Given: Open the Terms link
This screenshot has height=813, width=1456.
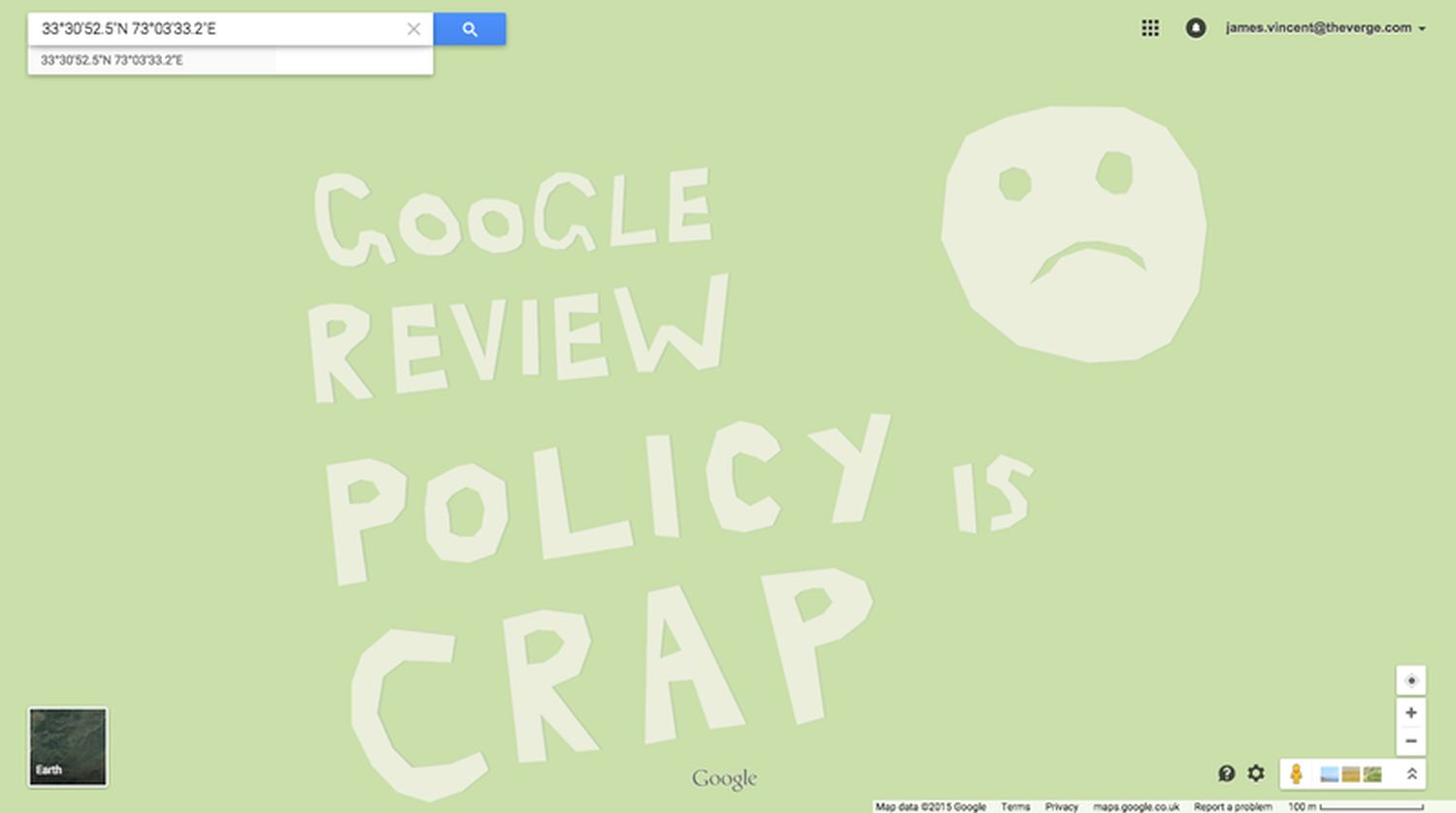Looking at the screenshot, I should (x=1015, y=806).
